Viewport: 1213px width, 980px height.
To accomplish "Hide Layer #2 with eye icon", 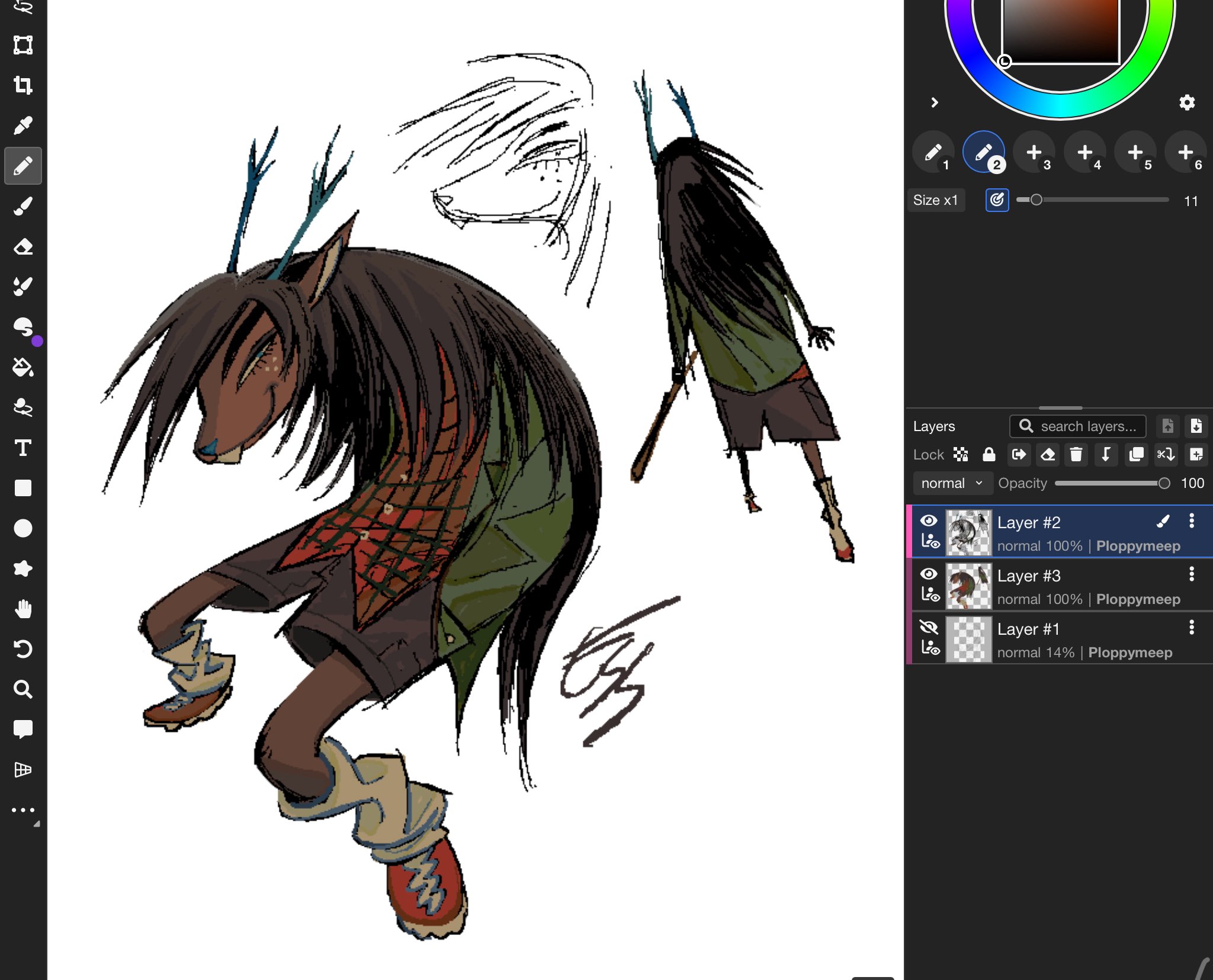I will coord(929,520).
